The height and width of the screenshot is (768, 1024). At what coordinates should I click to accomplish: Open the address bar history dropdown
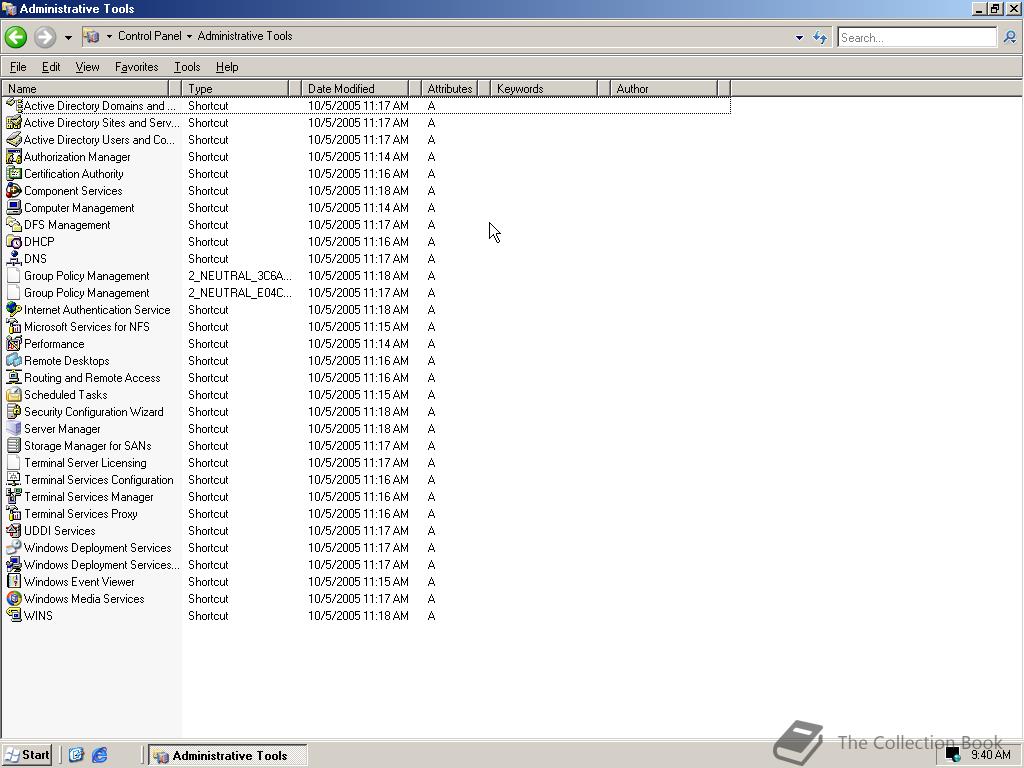click(799, 37)
